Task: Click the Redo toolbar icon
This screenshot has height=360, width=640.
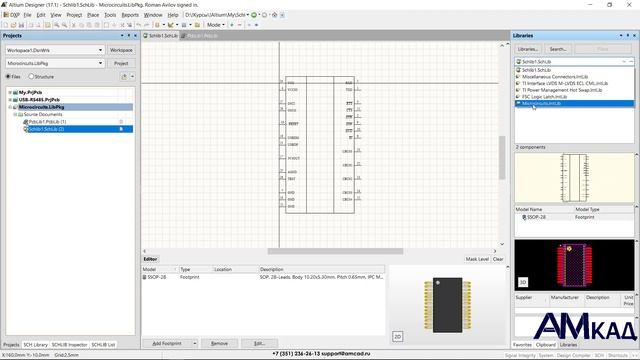Action: (x=147, y=25)
